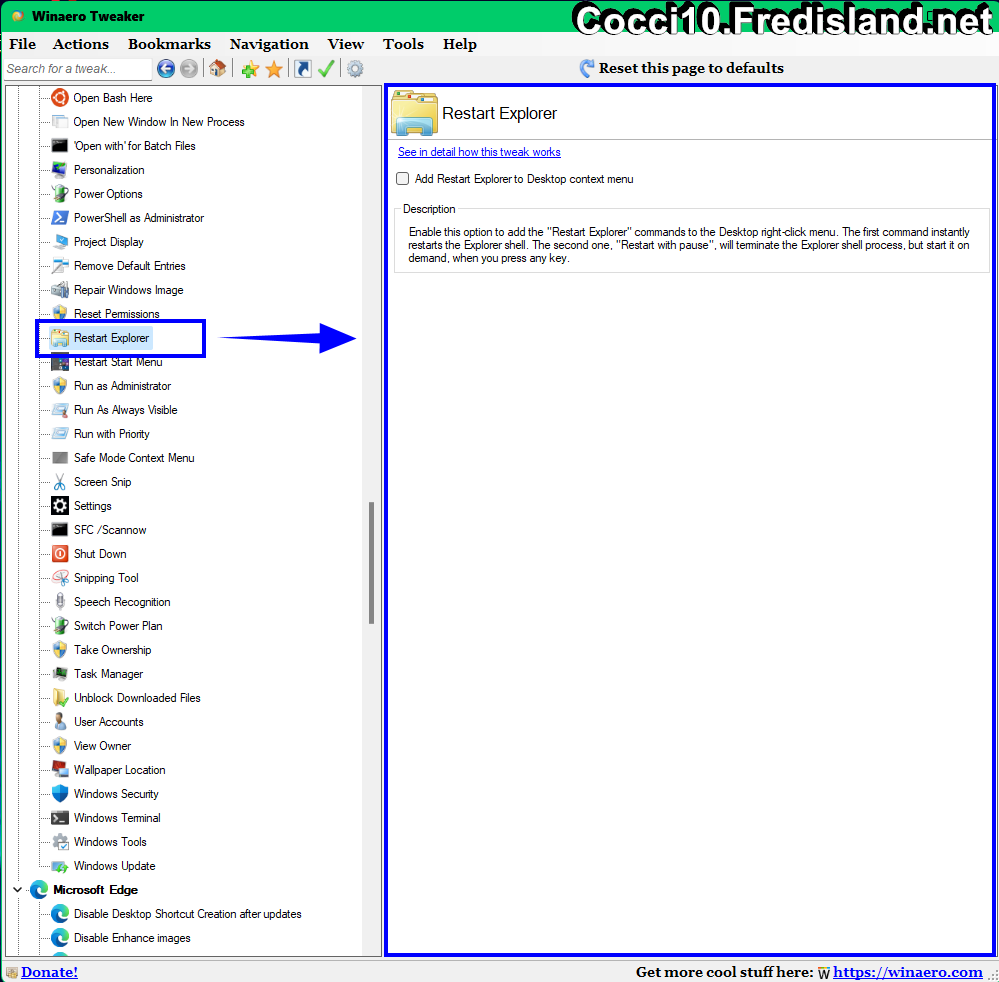Click the Windows Update icon
This screenshot has width=999, height=982.
[x=60, y=865]
